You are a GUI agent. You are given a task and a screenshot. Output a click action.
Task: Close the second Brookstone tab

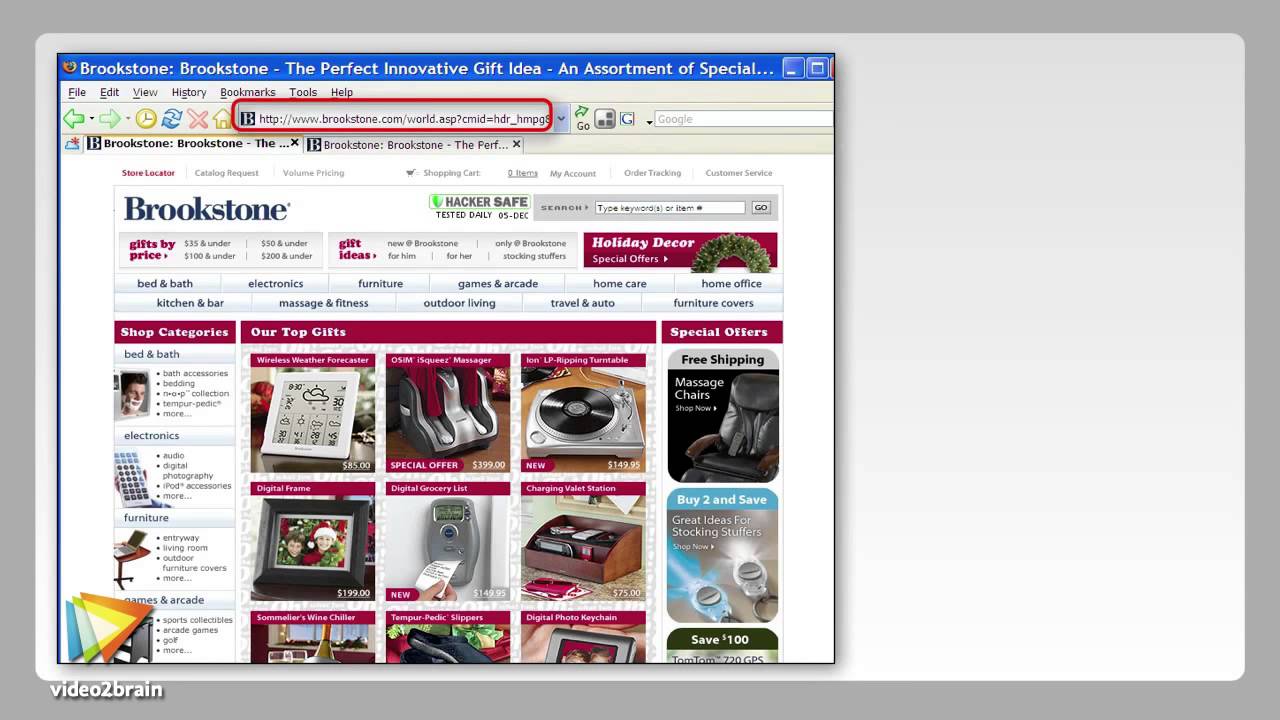[x=516, y=144]
